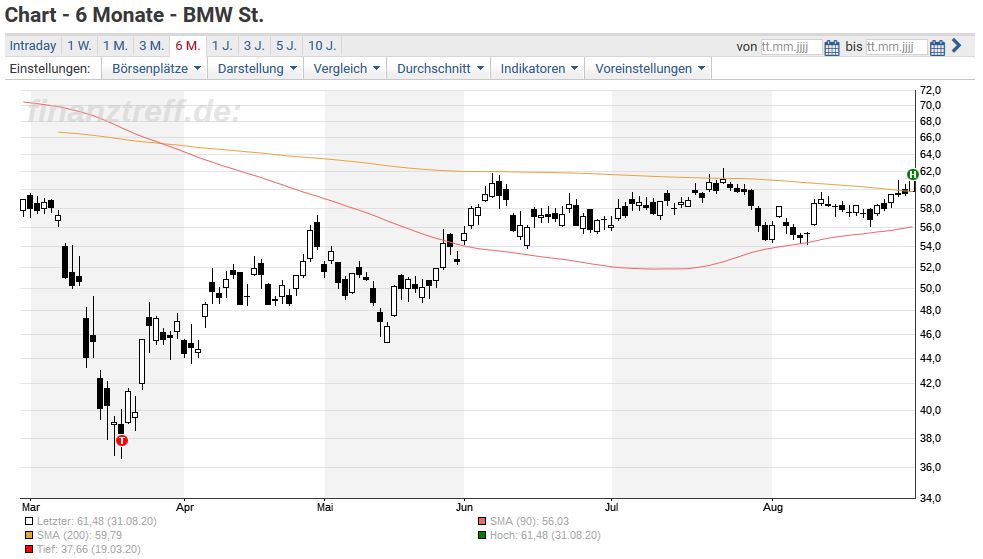Click the green H high marker
Screen dimensions: 983x559
click(x=913, y=174)
